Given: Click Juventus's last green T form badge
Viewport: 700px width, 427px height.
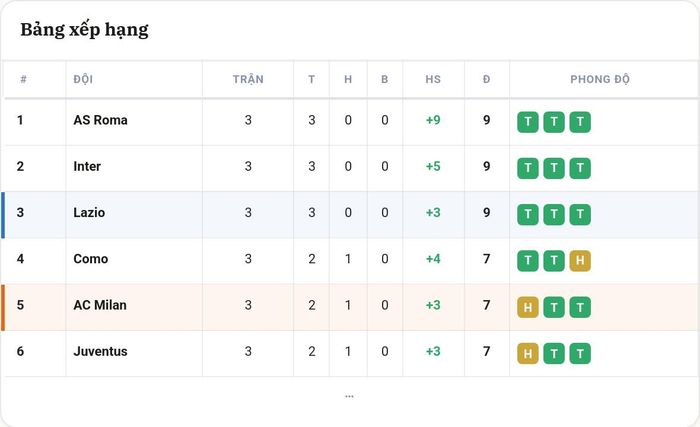Looking at the screenshot, I should coord(580,353).
